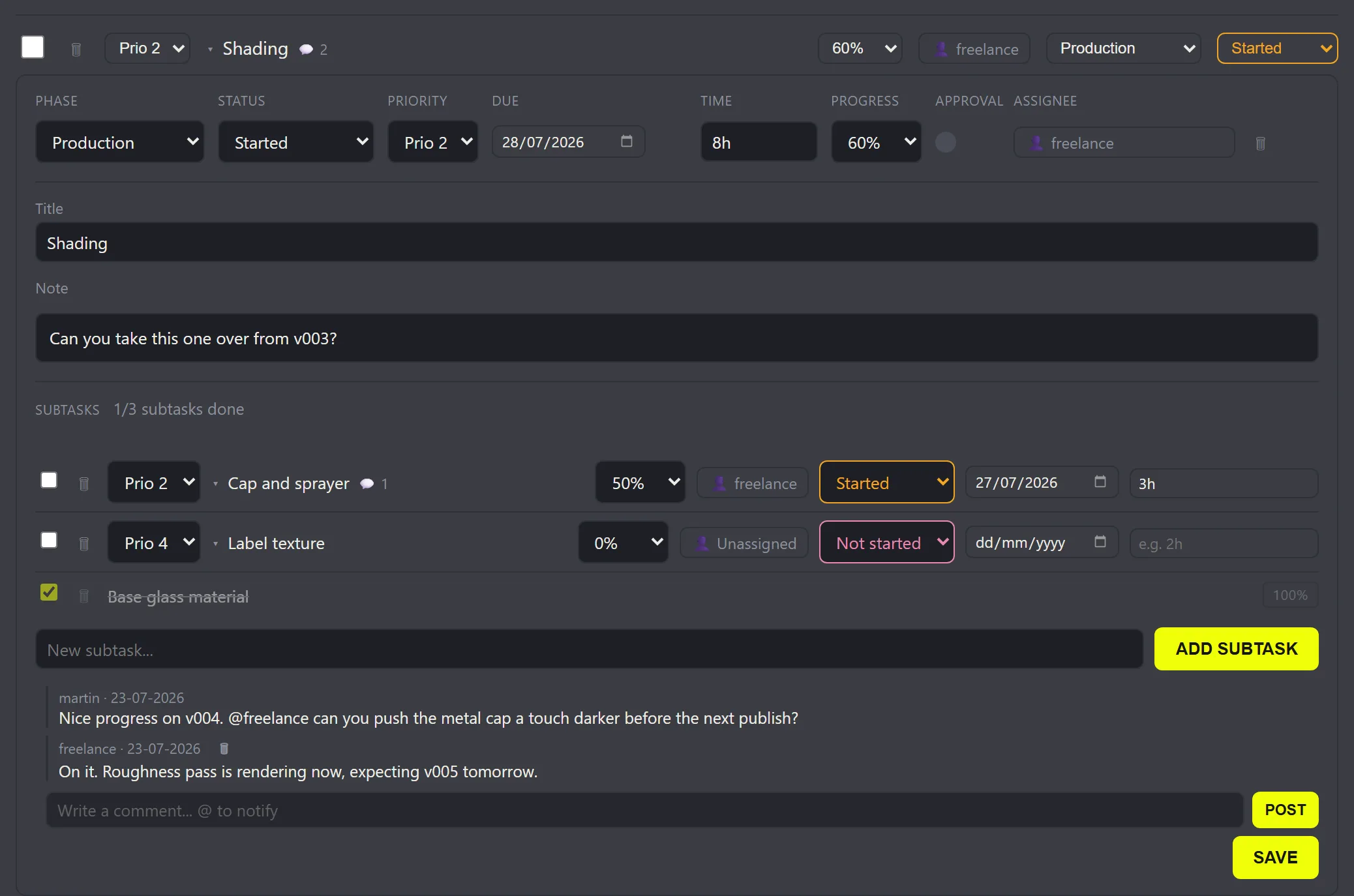
Task: Click the SAVE button
Action: [x=1275, y=858]
